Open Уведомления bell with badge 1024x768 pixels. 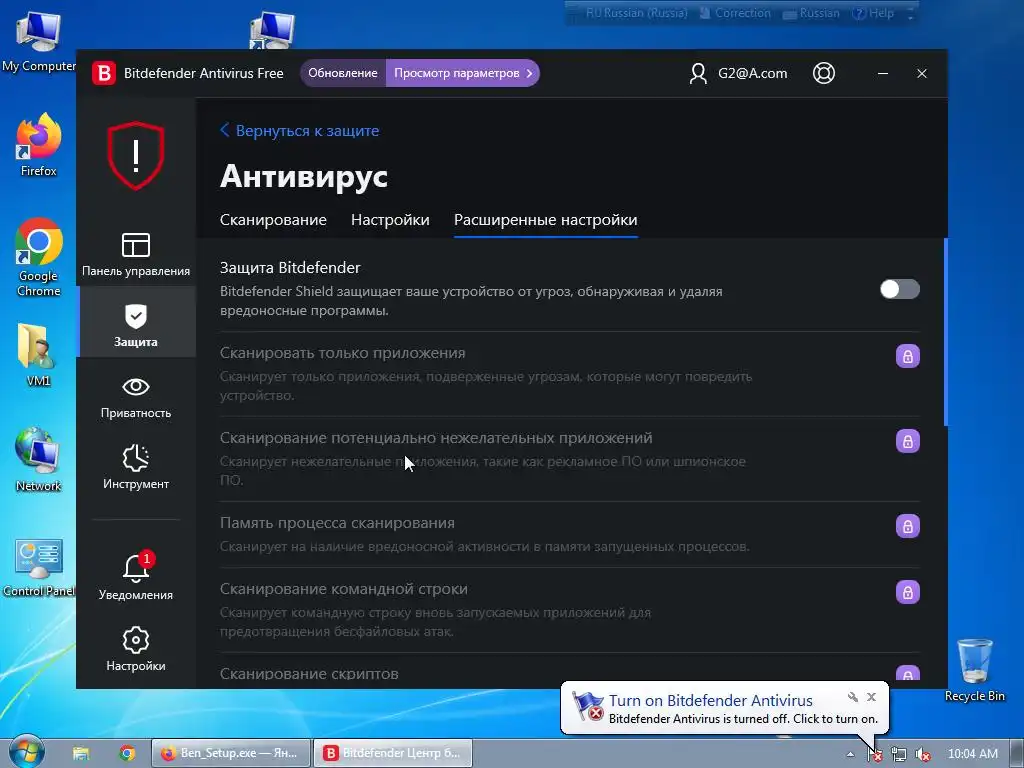(136, 576)
